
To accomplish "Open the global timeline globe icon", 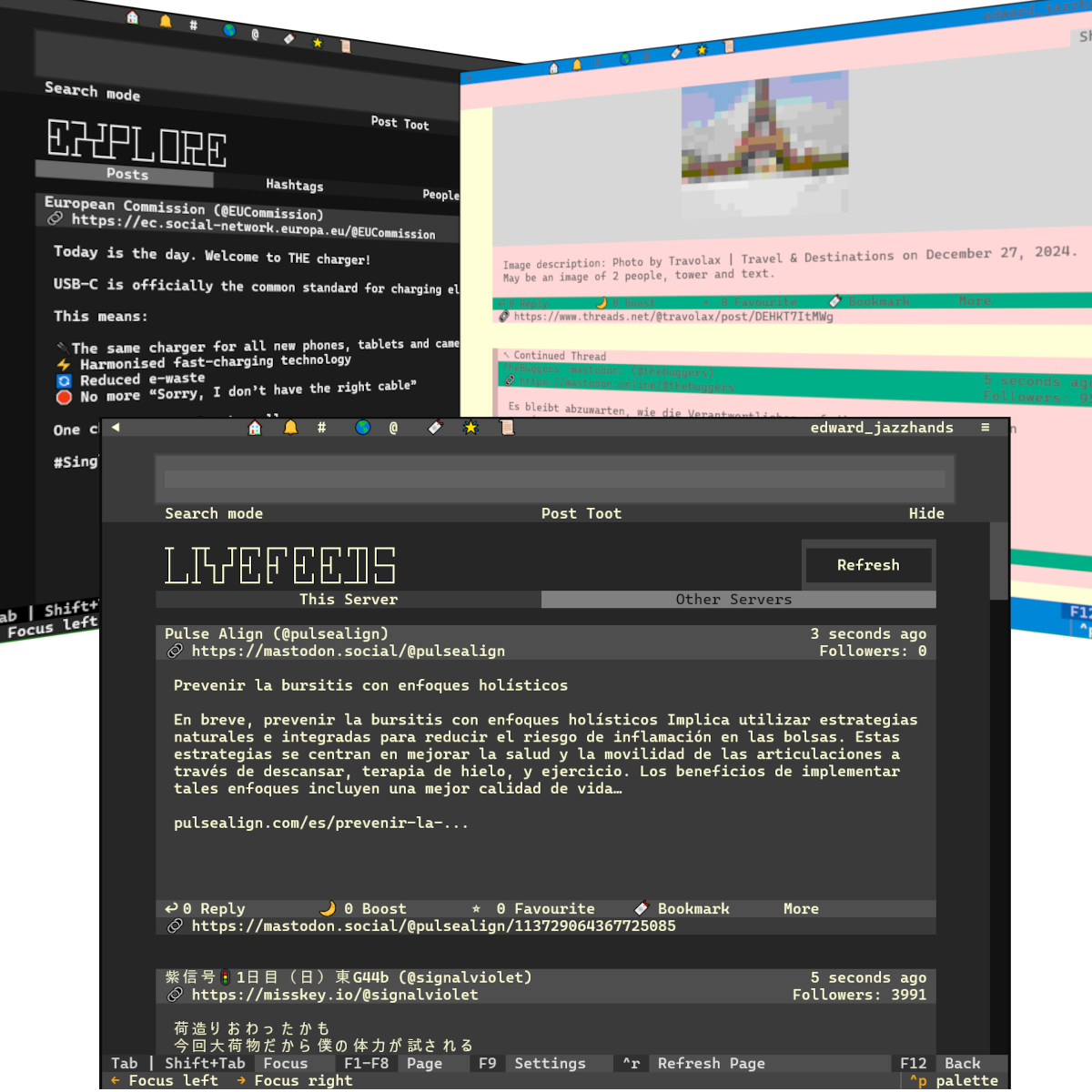I will pos(362,427).
